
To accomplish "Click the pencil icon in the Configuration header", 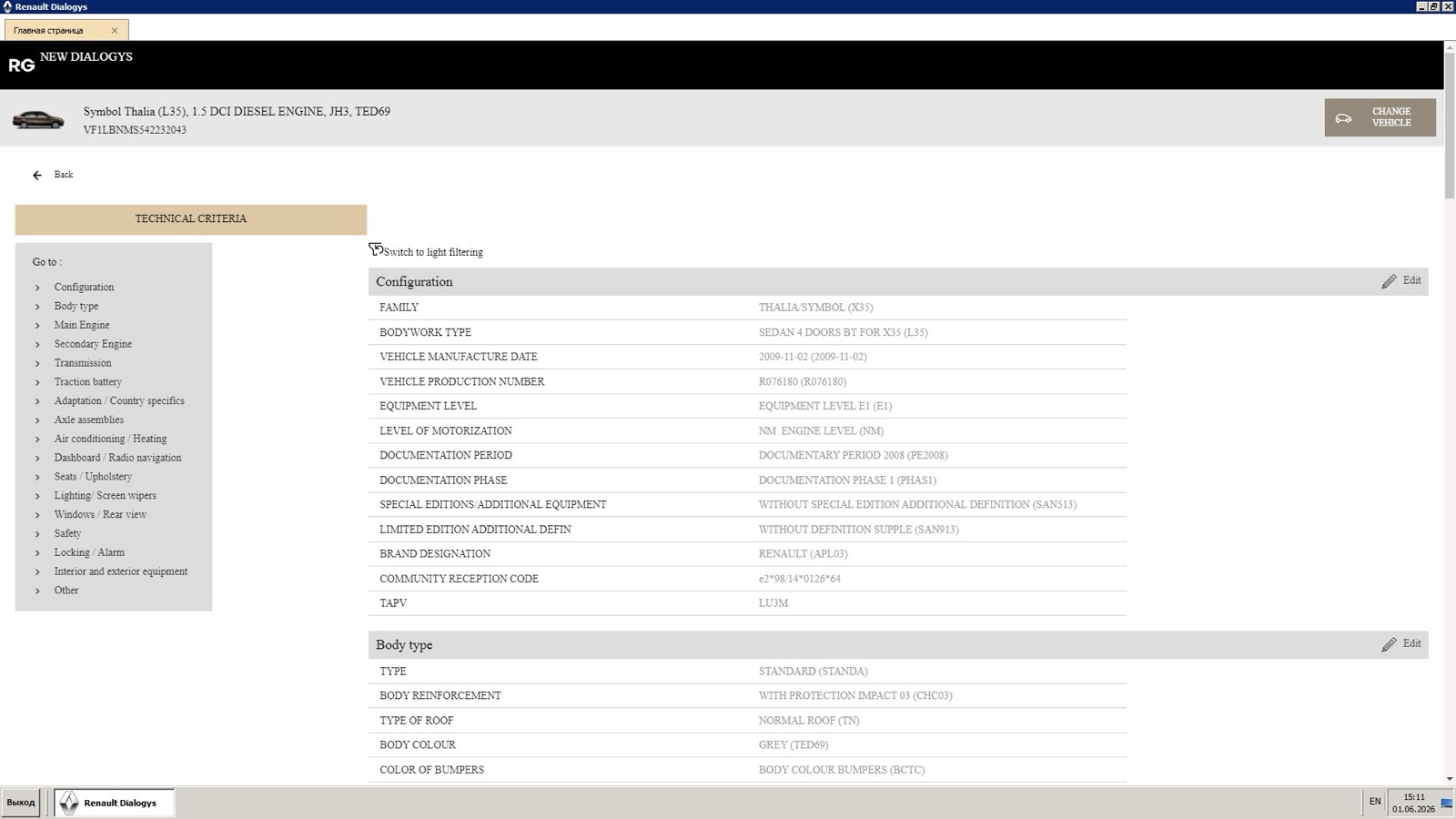I will point(1389,281).
